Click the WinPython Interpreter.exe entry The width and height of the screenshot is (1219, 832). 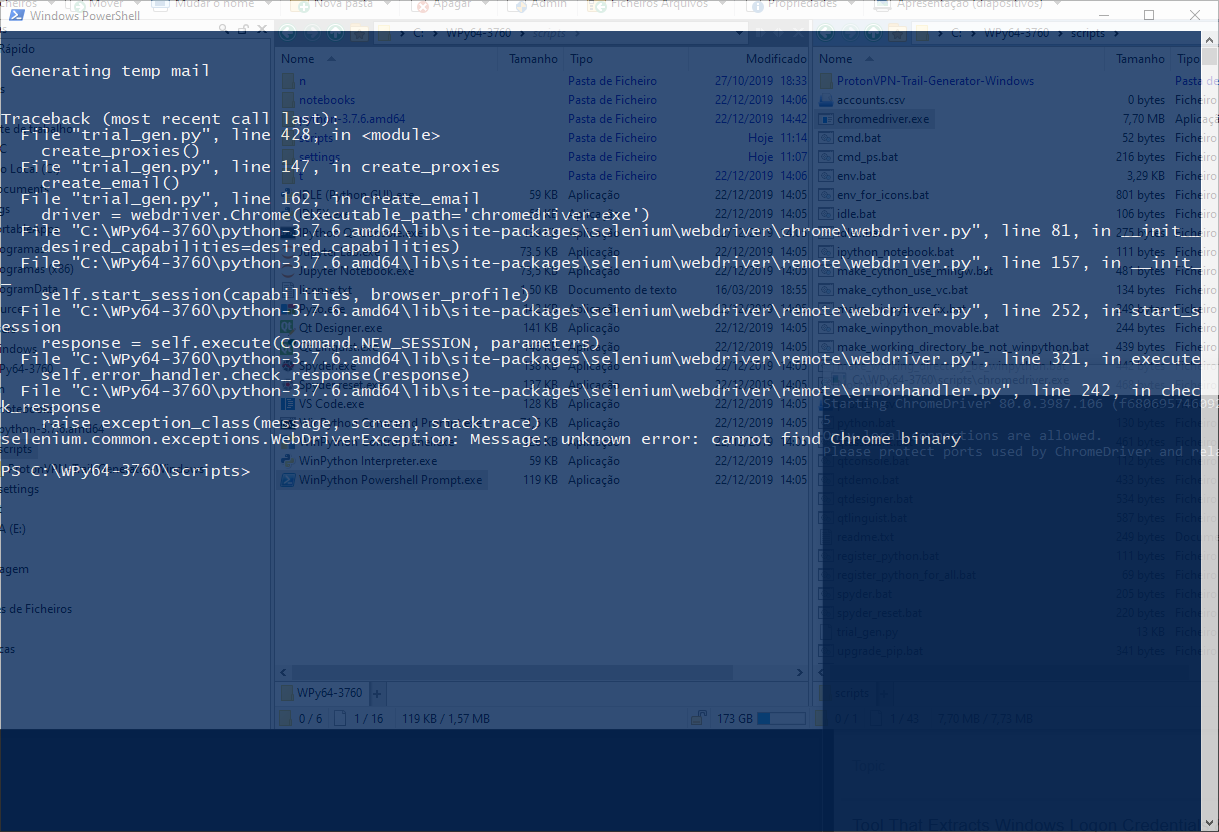pos(367,461)
